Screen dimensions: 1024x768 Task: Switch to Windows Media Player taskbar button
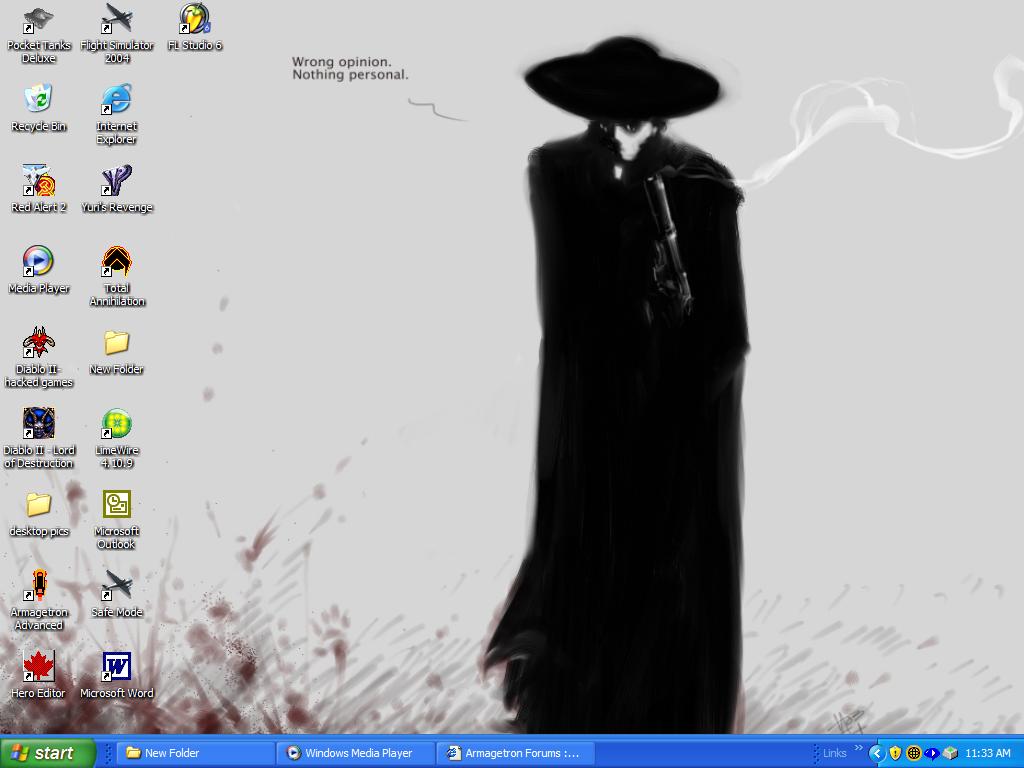357,753
